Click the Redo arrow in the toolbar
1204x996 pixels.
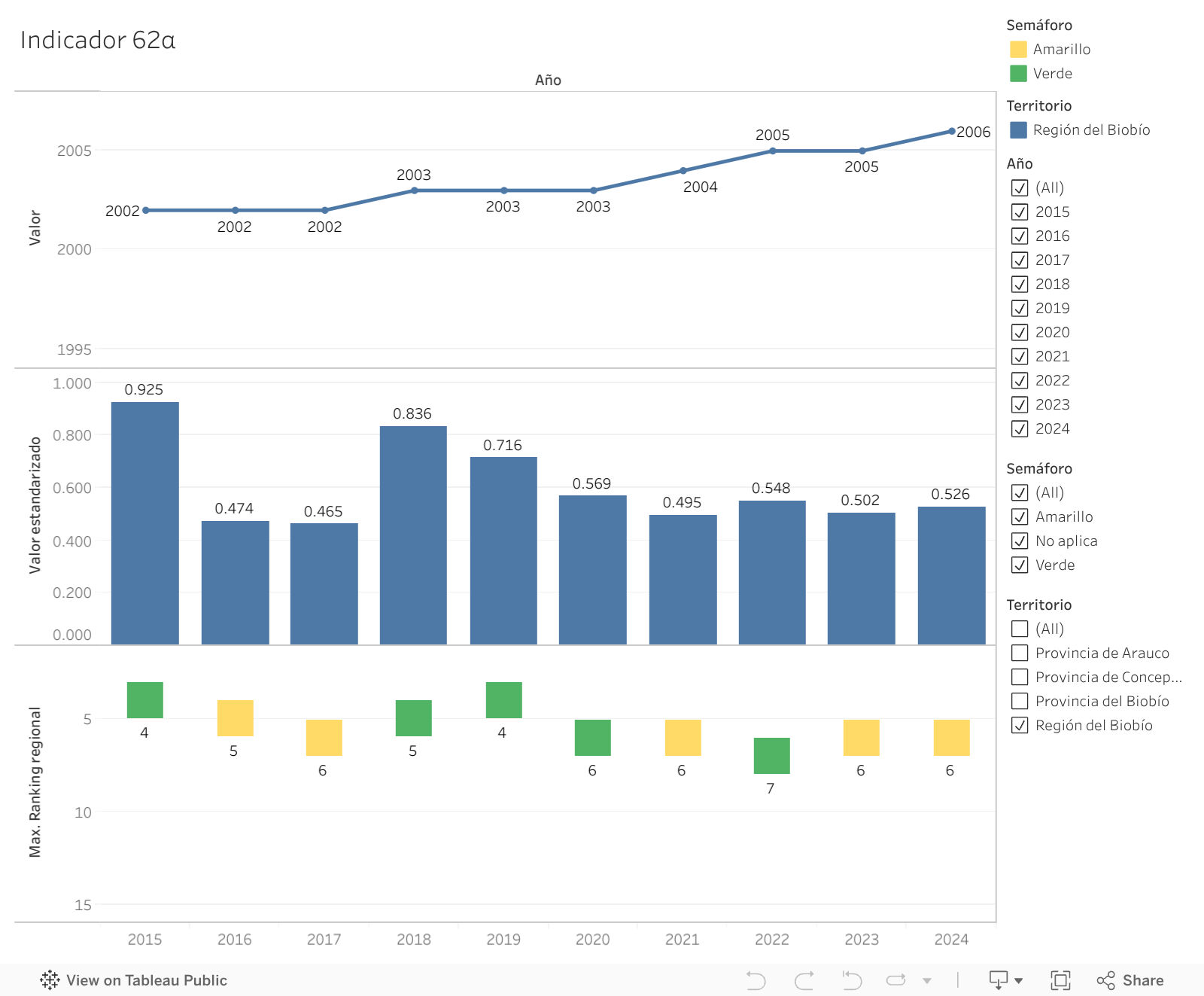pyautogui.click(x=804, y=980)
